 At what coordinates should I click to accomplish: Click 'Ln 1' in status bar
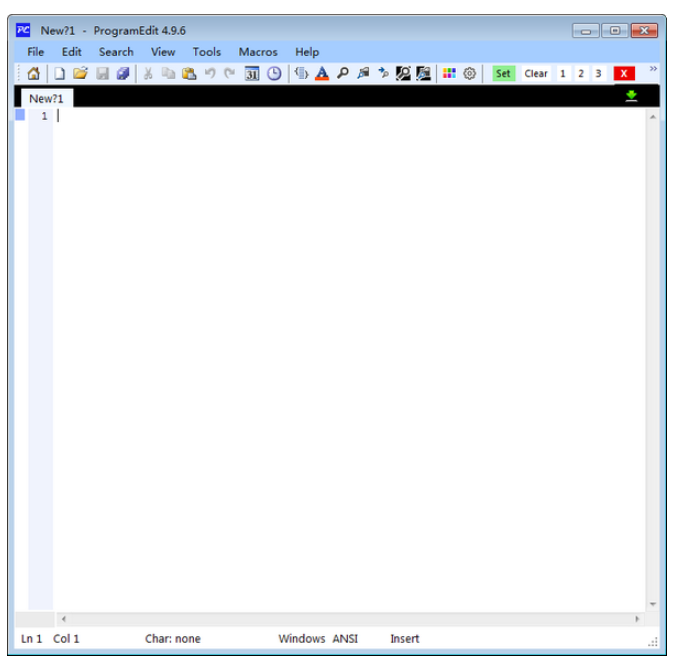[x=31, y=639]
